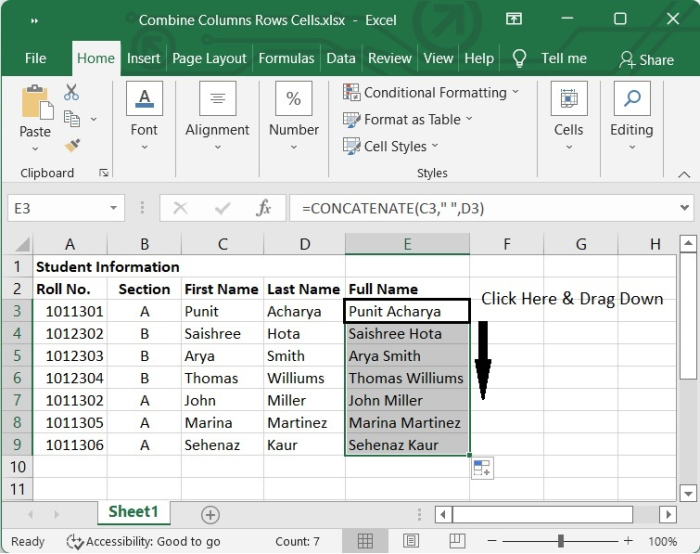The height and width of the screenshot is (554, 700).
Task: Switch to Normal view in status bar
Action: 366,541
